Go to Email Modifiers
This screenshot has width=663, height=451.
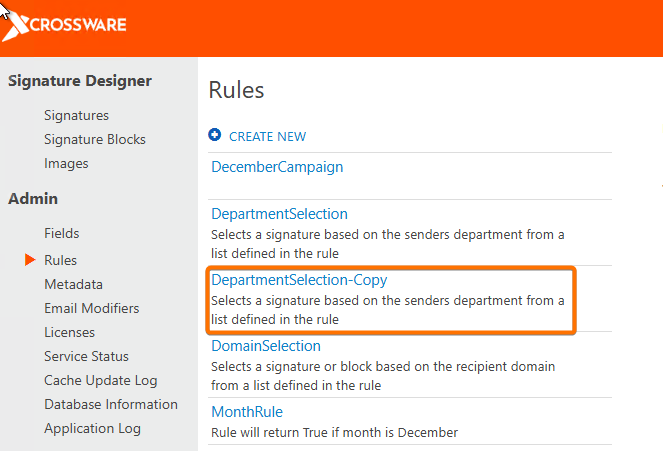[92, 309]
